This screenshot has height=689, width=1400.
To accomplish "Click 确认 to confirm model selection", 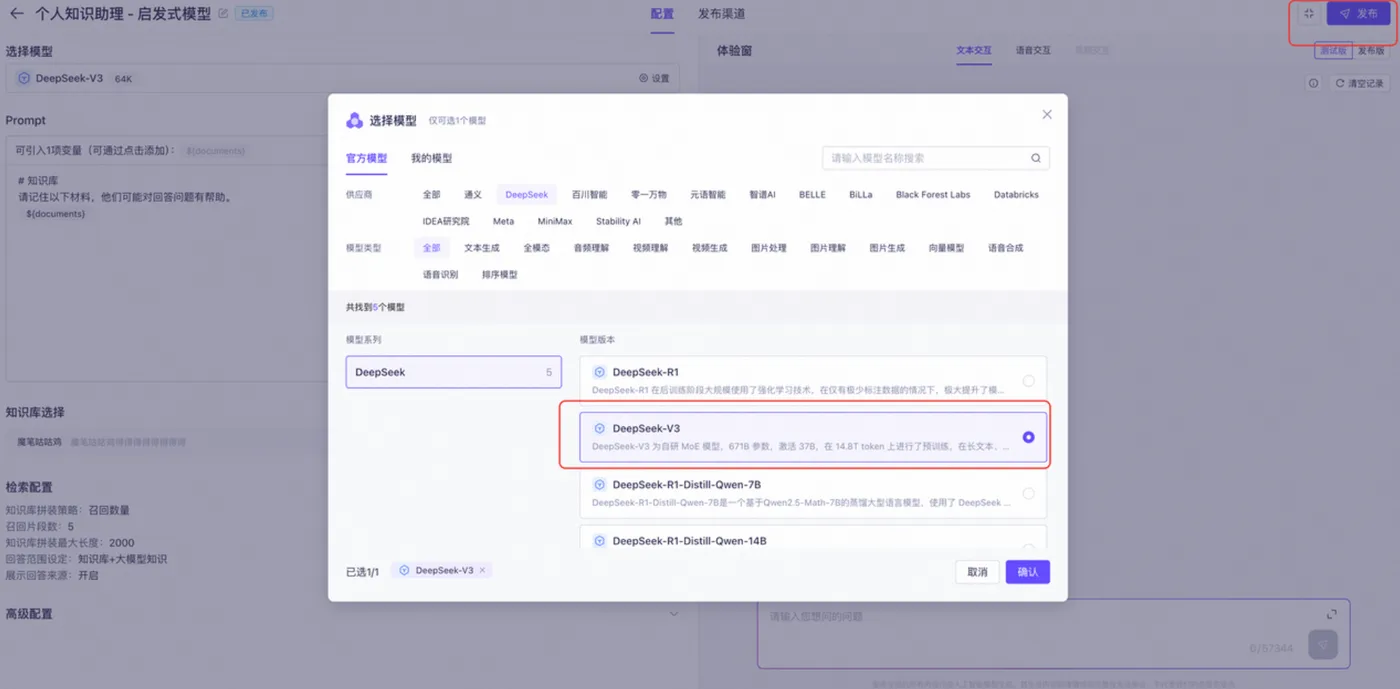I will (x=1028, y=572).
